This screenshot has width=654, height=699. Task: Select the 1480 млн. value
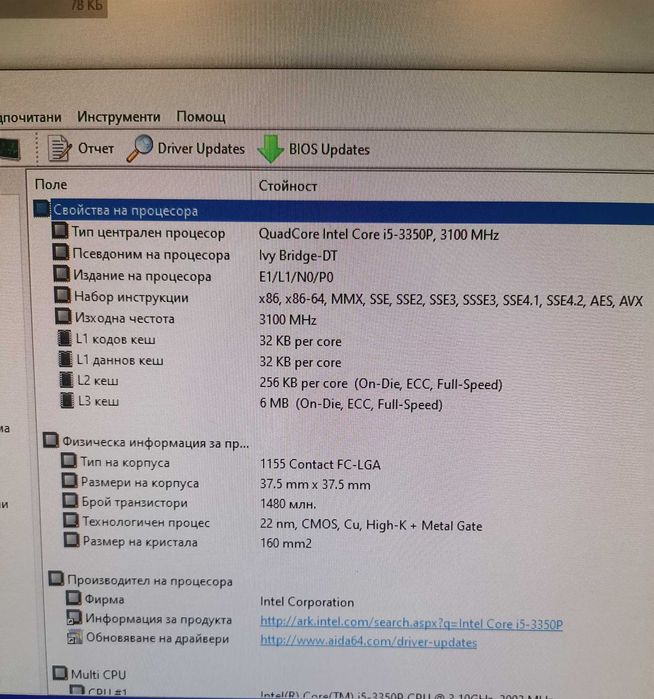point(288,504)
